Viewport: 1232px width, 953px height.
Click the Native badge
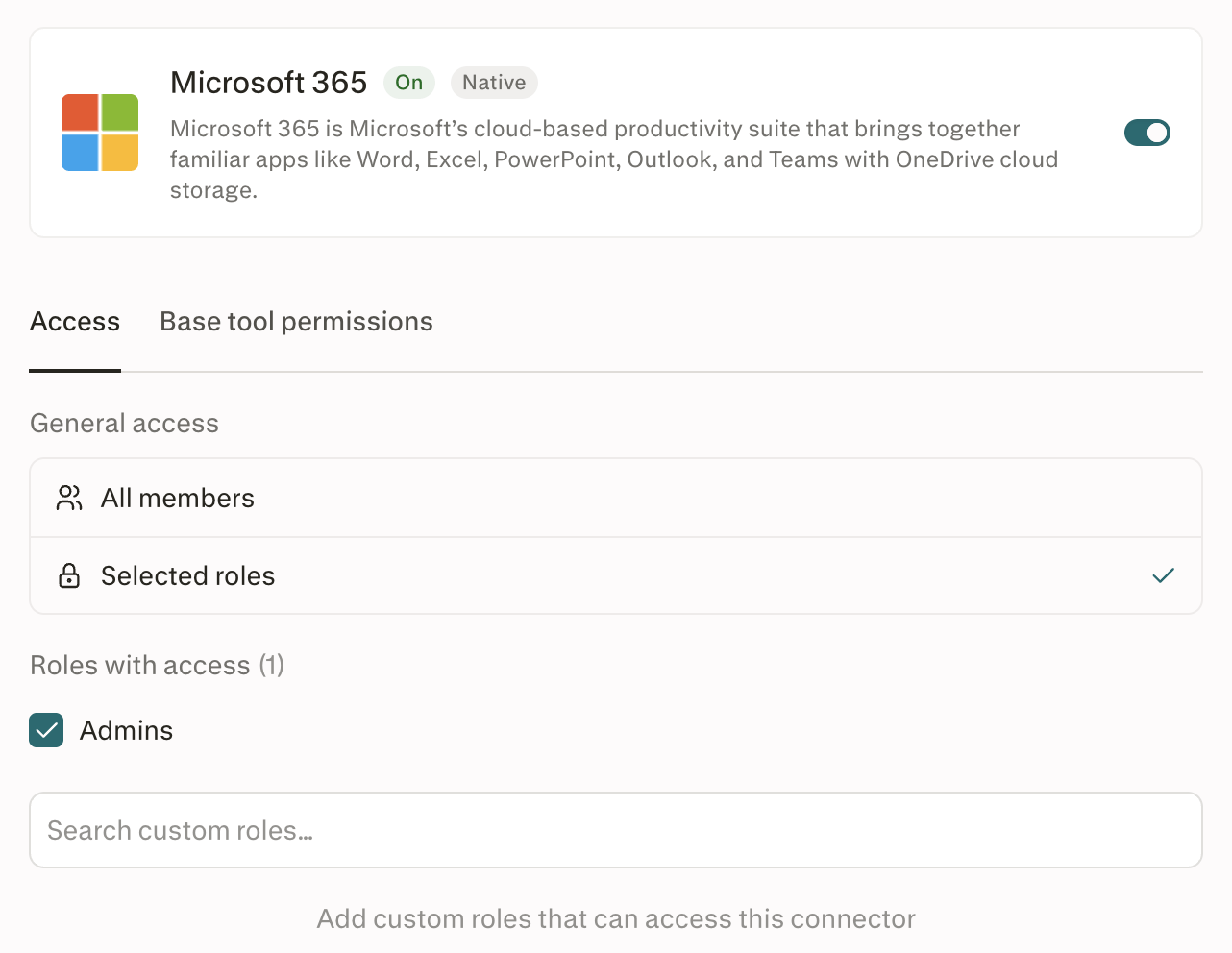[x=494, y=83]
